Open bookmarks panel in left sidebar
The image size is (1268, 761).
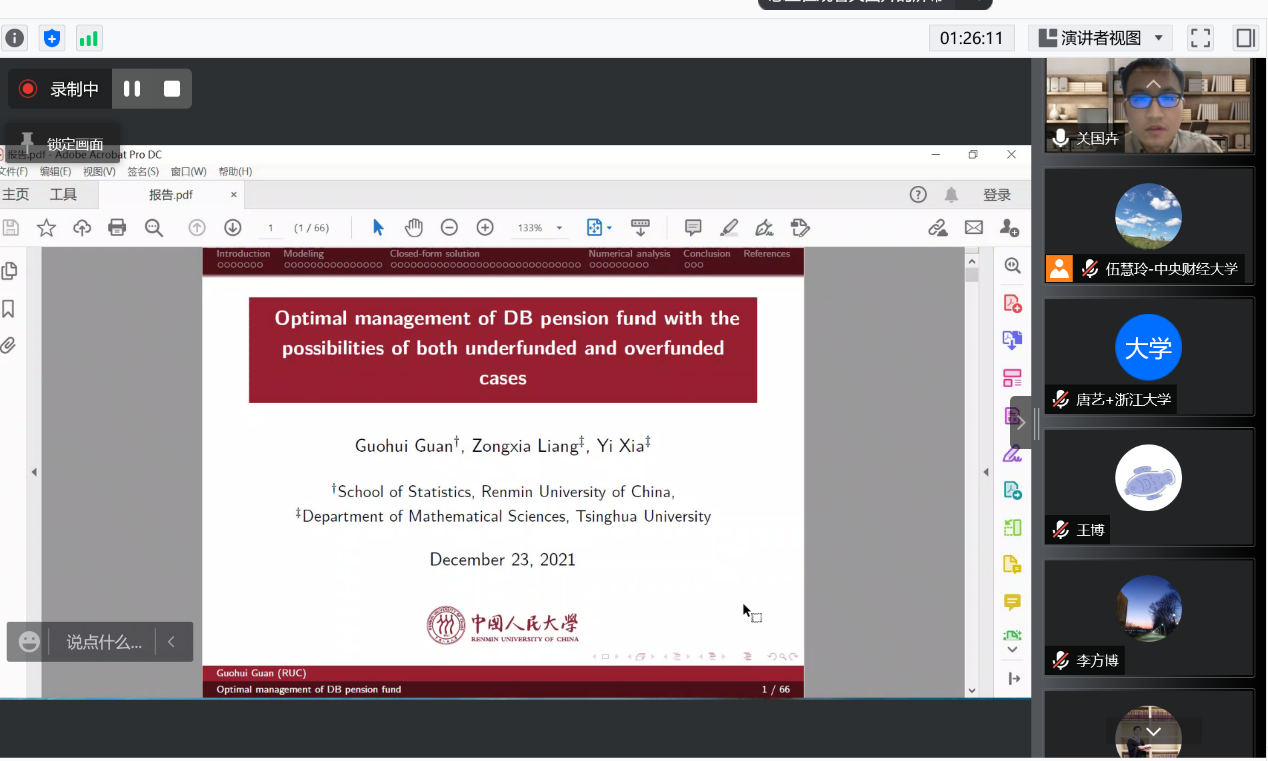[9, 308]
